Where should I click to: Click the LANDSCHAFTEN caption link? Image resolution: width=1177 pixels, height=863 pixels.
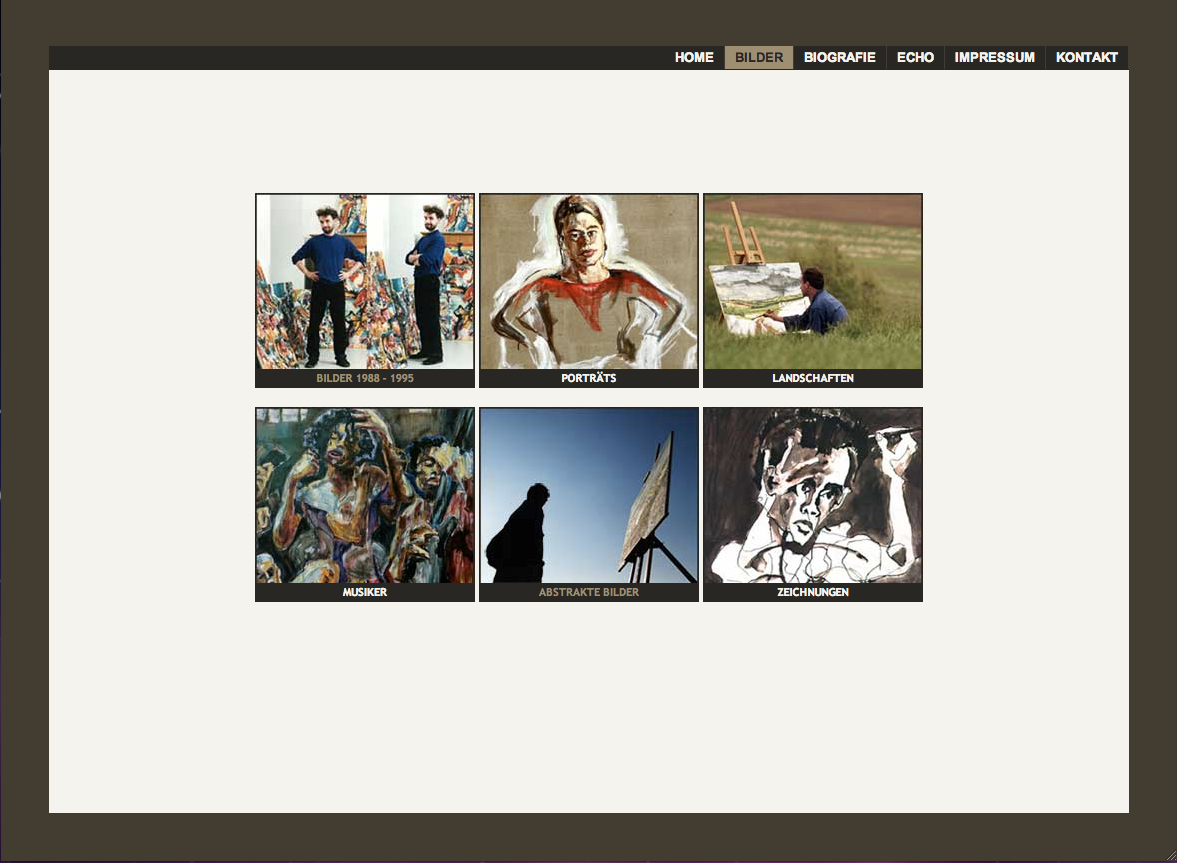point(813,378)
